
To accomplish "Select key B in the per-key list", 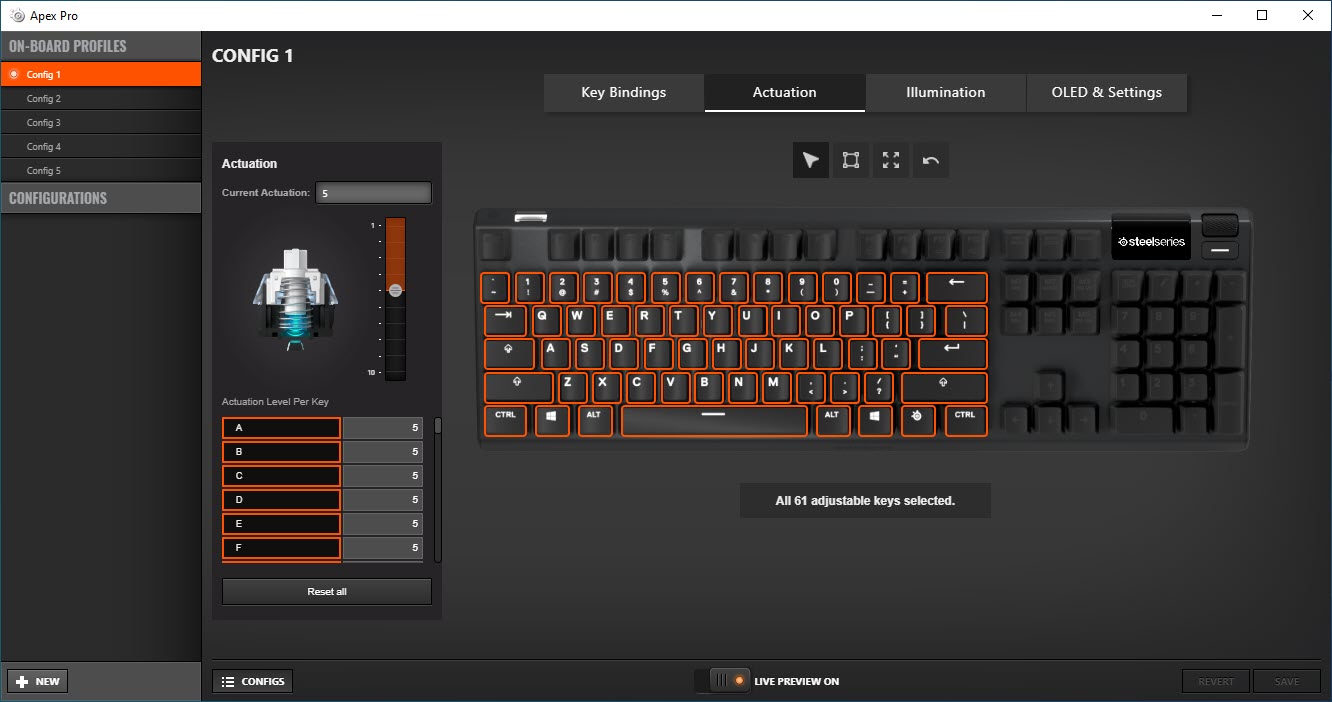I will point(281,452).
